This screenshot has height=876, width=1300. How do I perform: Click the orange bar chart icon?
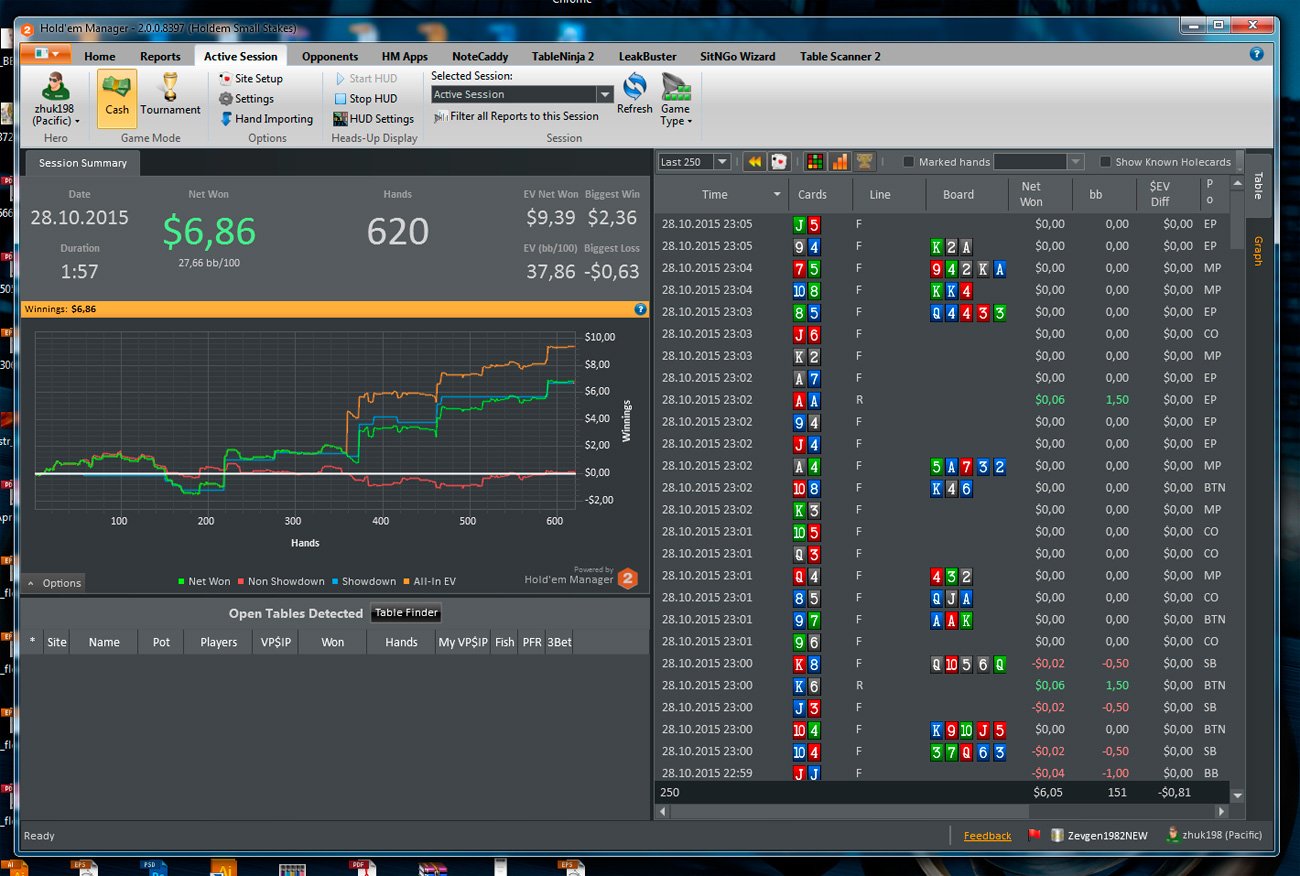(840, 162)
